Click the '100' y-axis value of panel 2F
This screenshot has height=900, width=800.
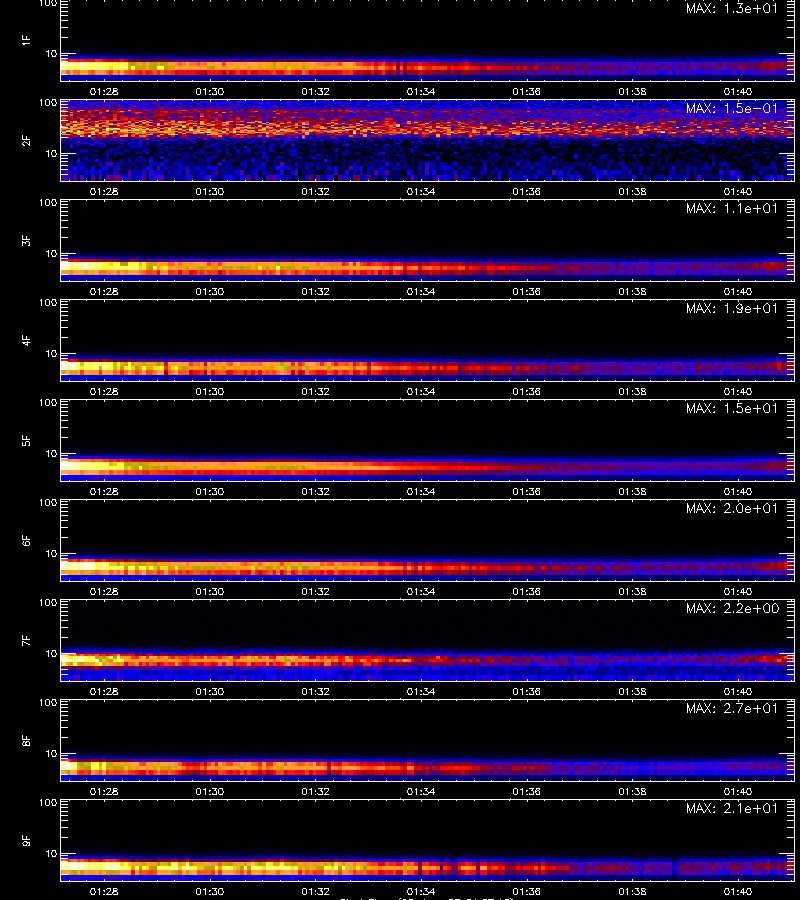point(48,103)
